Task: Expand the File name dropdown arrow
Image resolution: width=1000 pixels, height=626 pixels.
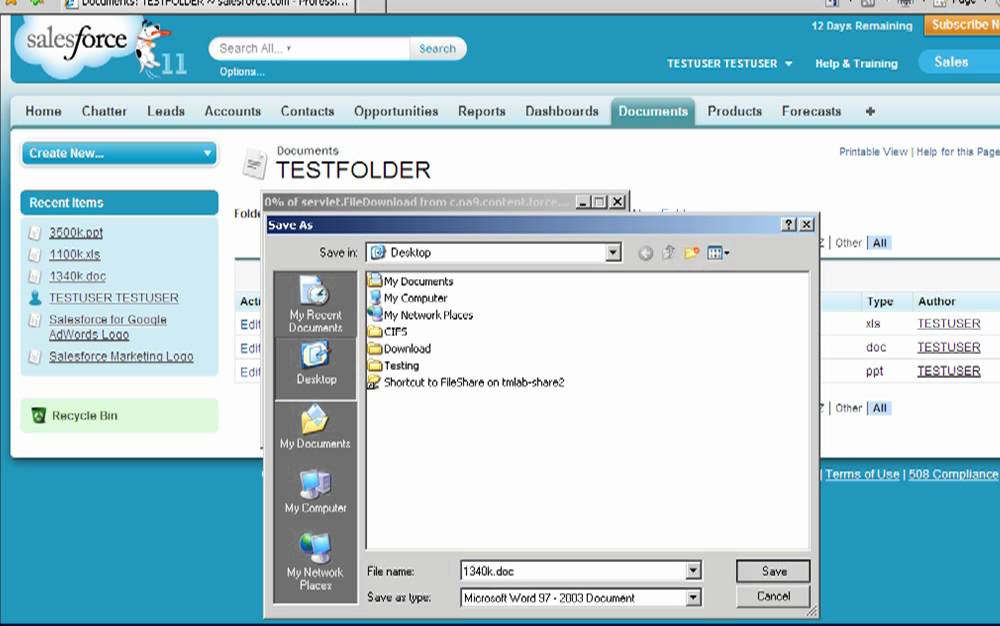Action: tap(693, 571)
